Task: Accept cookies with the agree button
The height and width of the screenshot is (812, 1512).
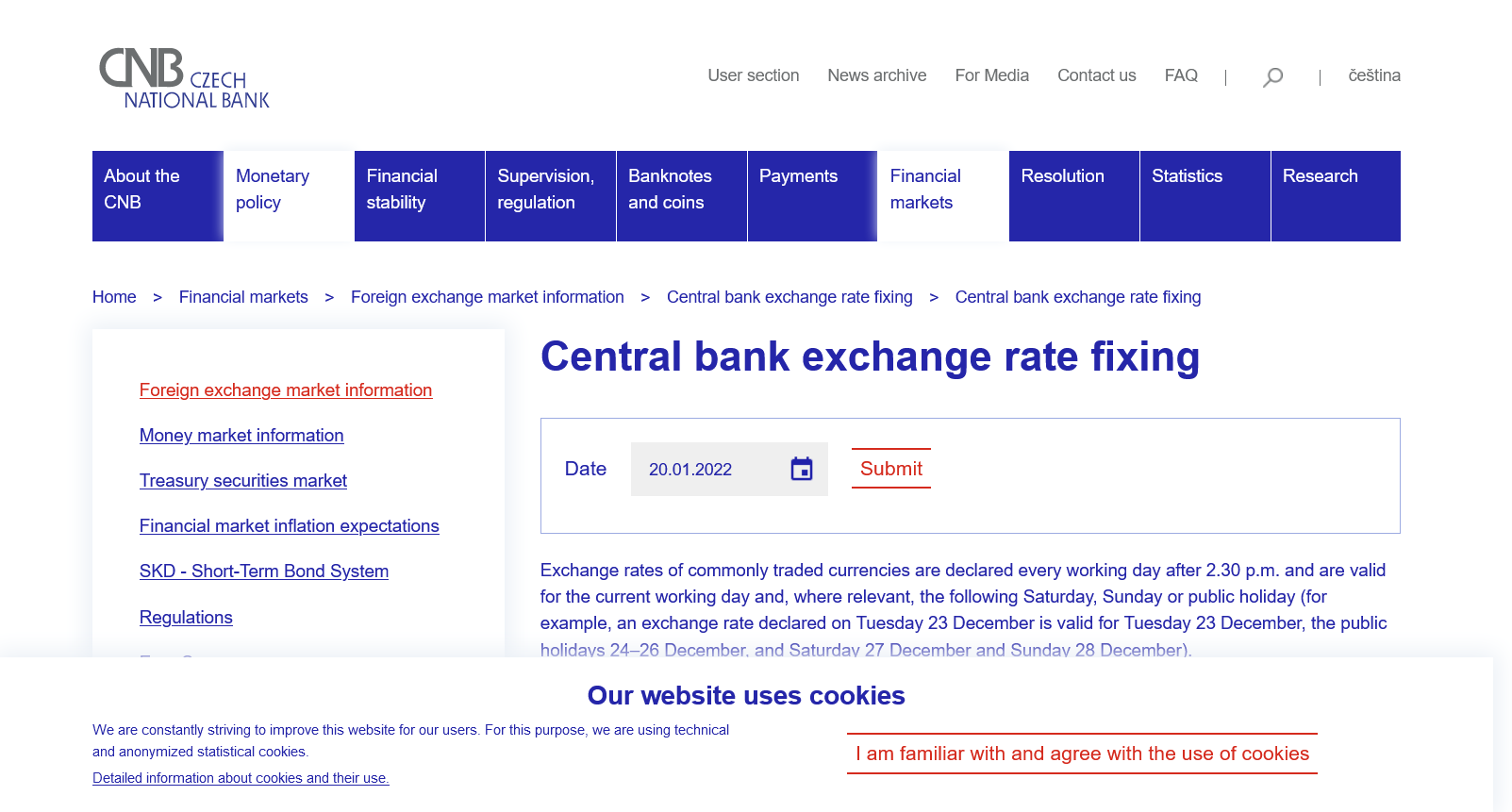Action: click(x=1082, y=754)
